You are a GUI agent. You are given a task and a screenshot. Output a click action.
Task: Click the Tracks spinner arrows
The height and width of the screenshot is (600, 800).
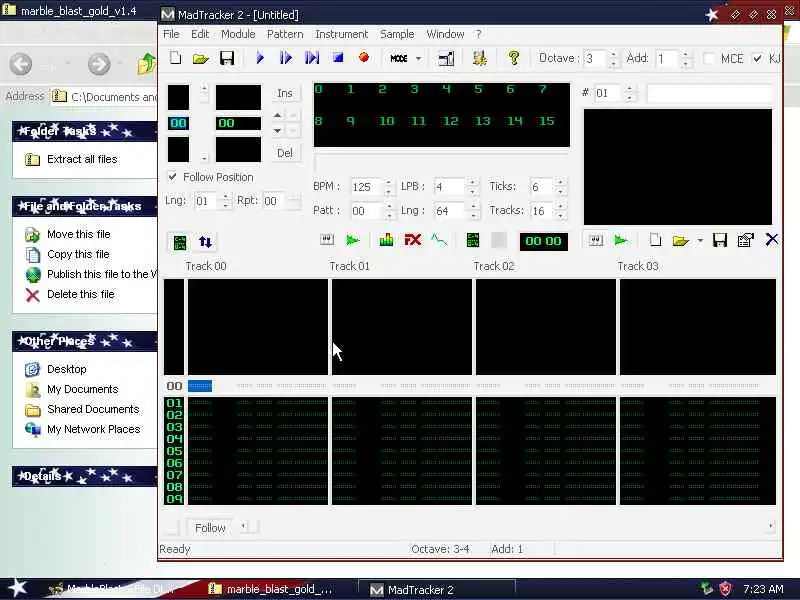click(560, 210)
